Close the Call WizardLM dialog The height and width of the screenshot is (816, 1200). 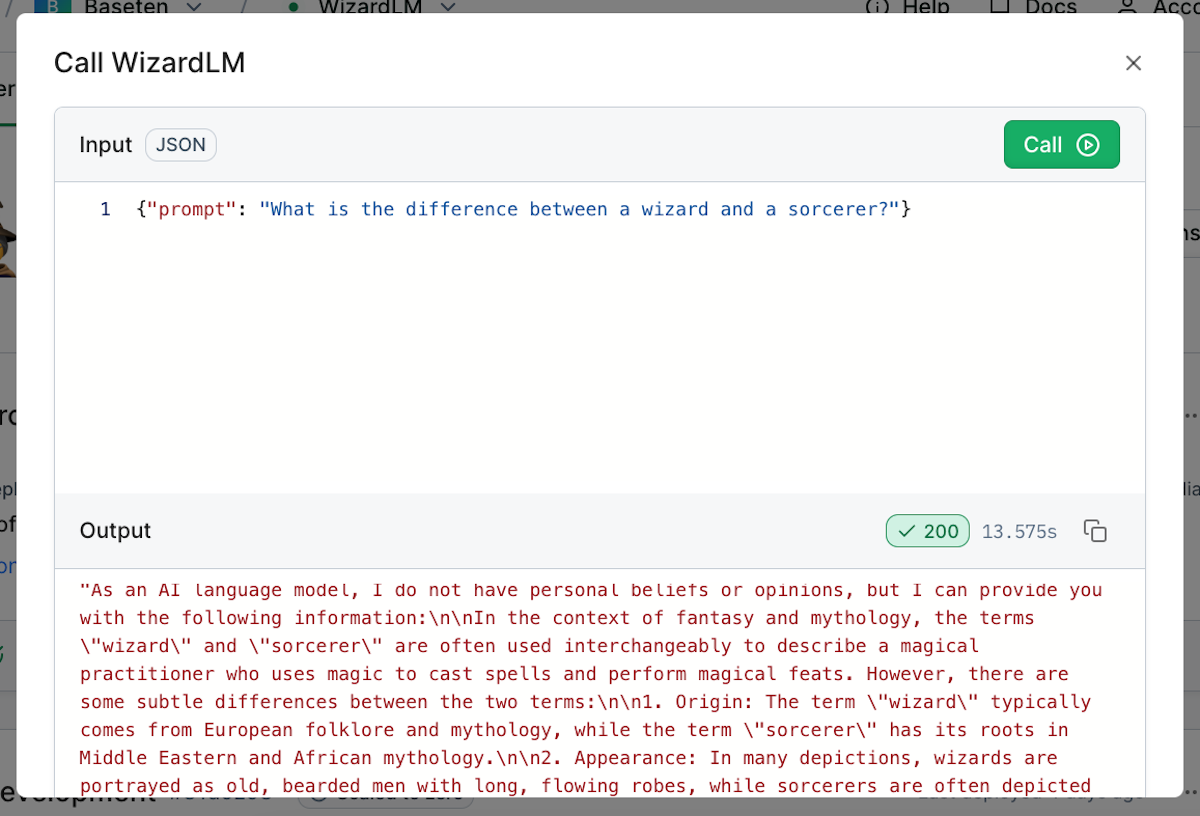1133,63
